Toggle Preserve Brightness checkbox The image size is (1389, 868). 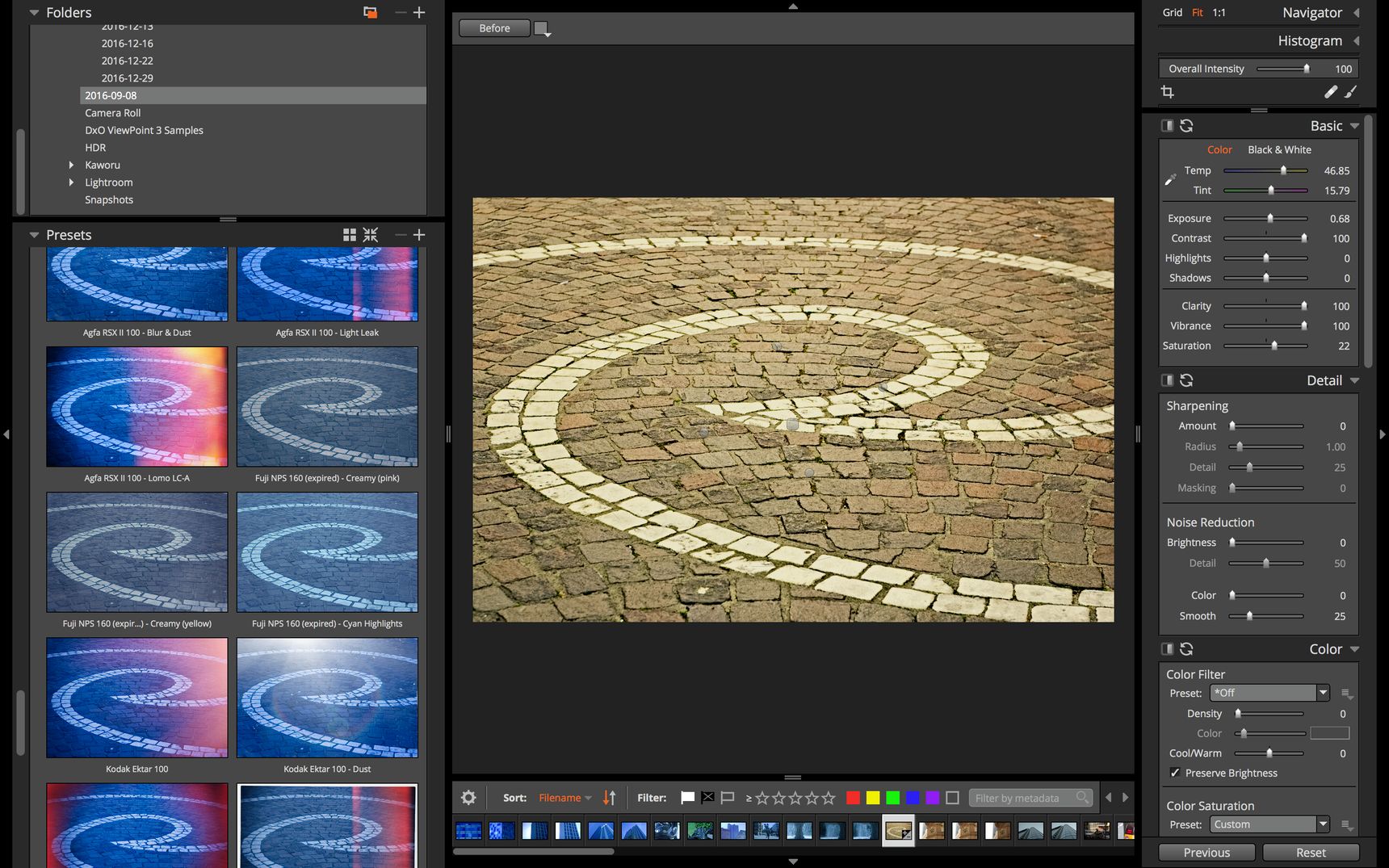pyautogui.click(x=1175, y=773)
